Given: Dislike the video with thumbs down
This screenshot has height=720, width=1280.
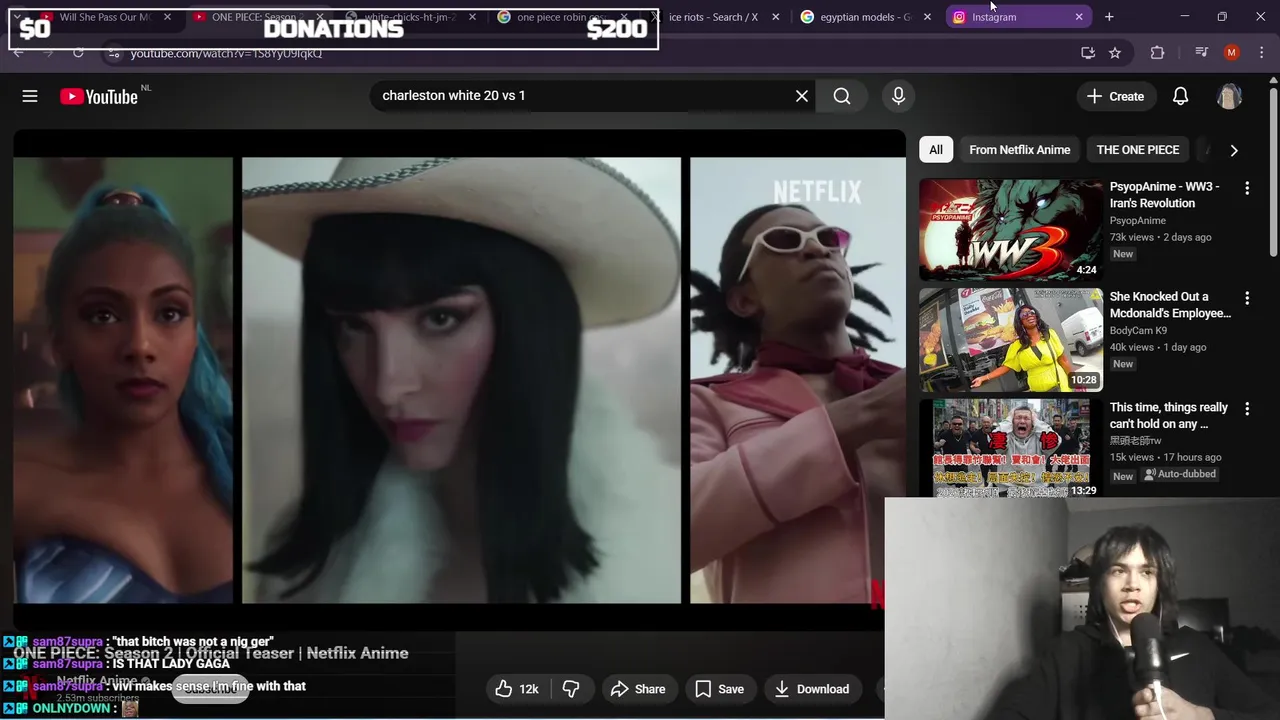Looking at the screenshot, I should [571, 689].
